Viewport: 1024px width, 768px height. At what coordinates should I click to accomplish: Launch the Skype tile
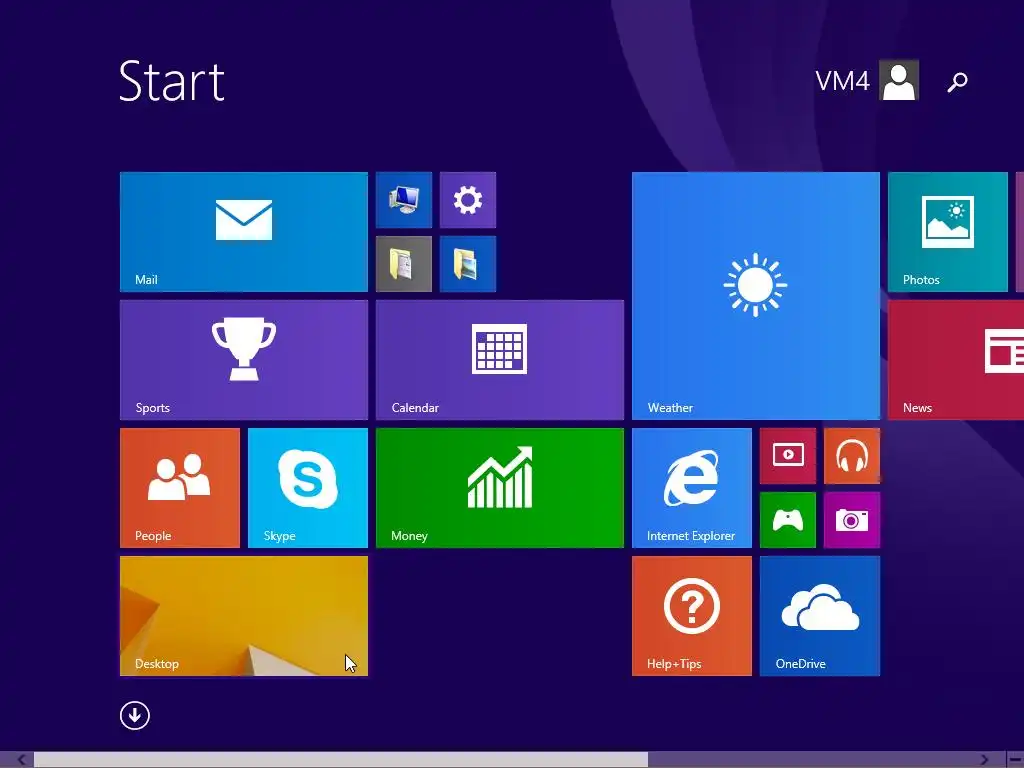click(x=308, y=488)
